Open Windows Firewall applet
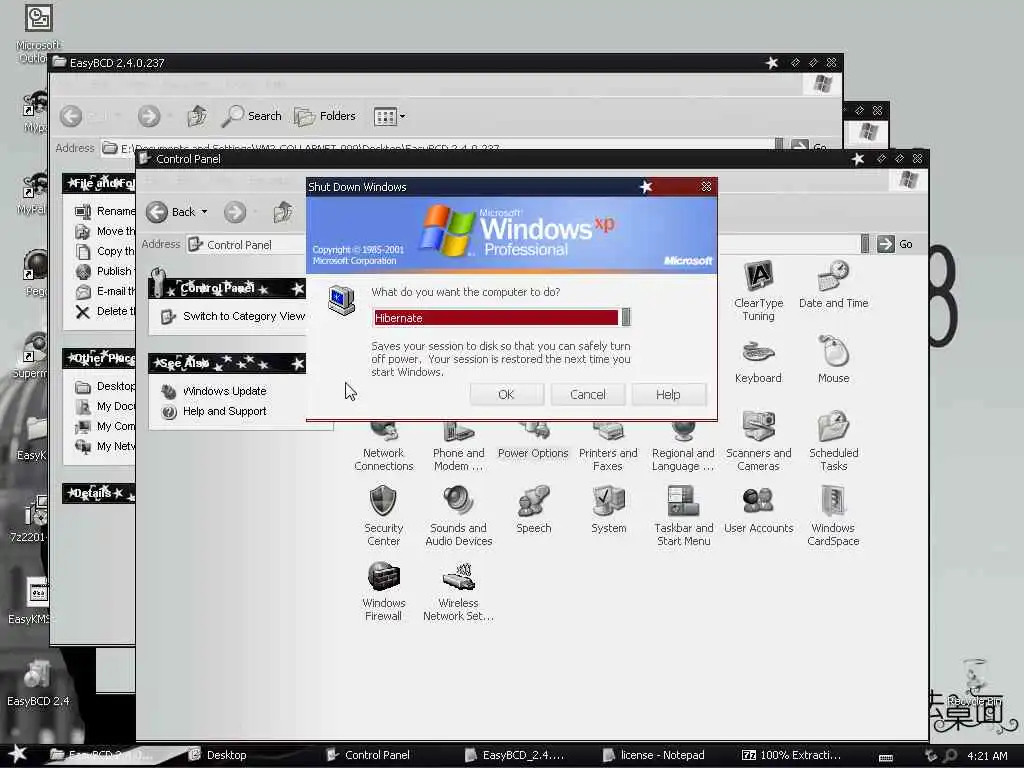Viewport: 1024px width, 768px height. tap(383, 591)
